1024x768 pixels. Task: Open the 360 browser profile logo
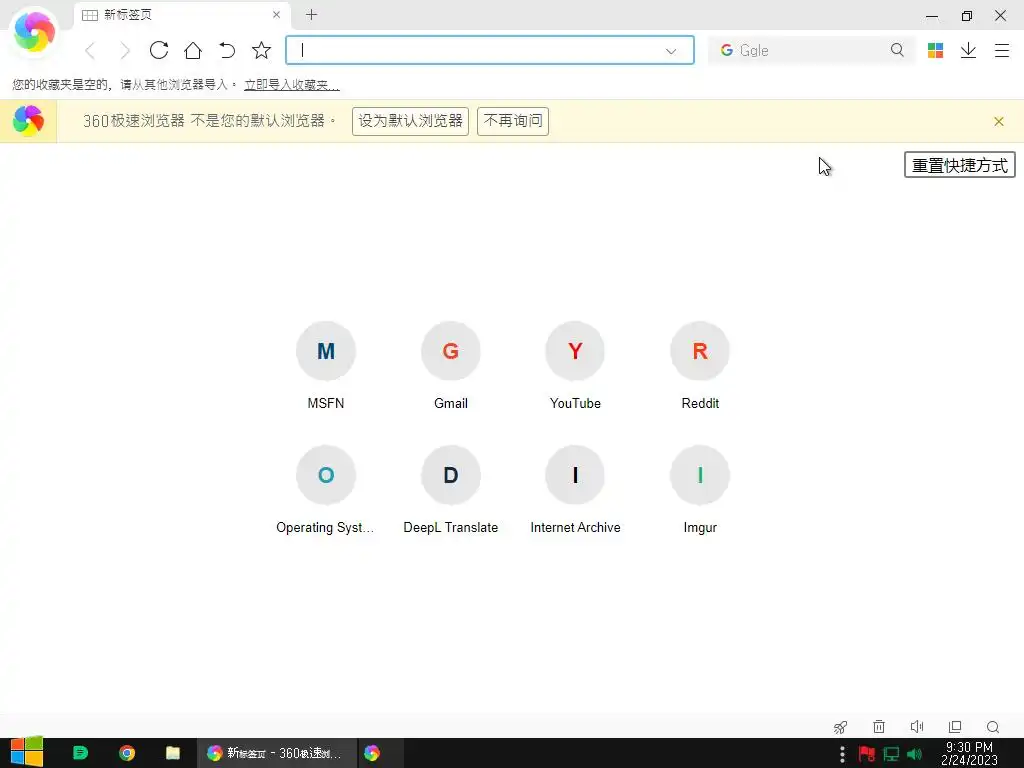click(34, 31)
